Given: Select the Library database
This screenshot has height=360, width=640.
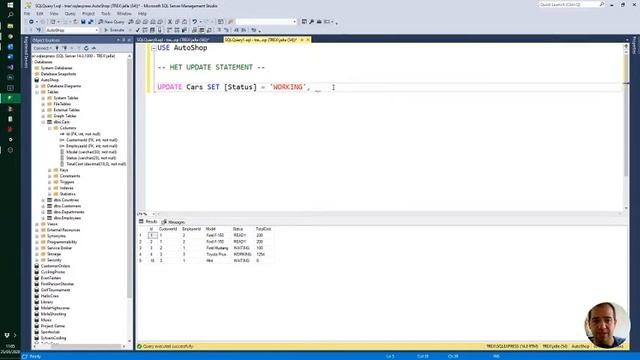Looking at the screenshot, I should pyautogui.click(x=47, y=302).
